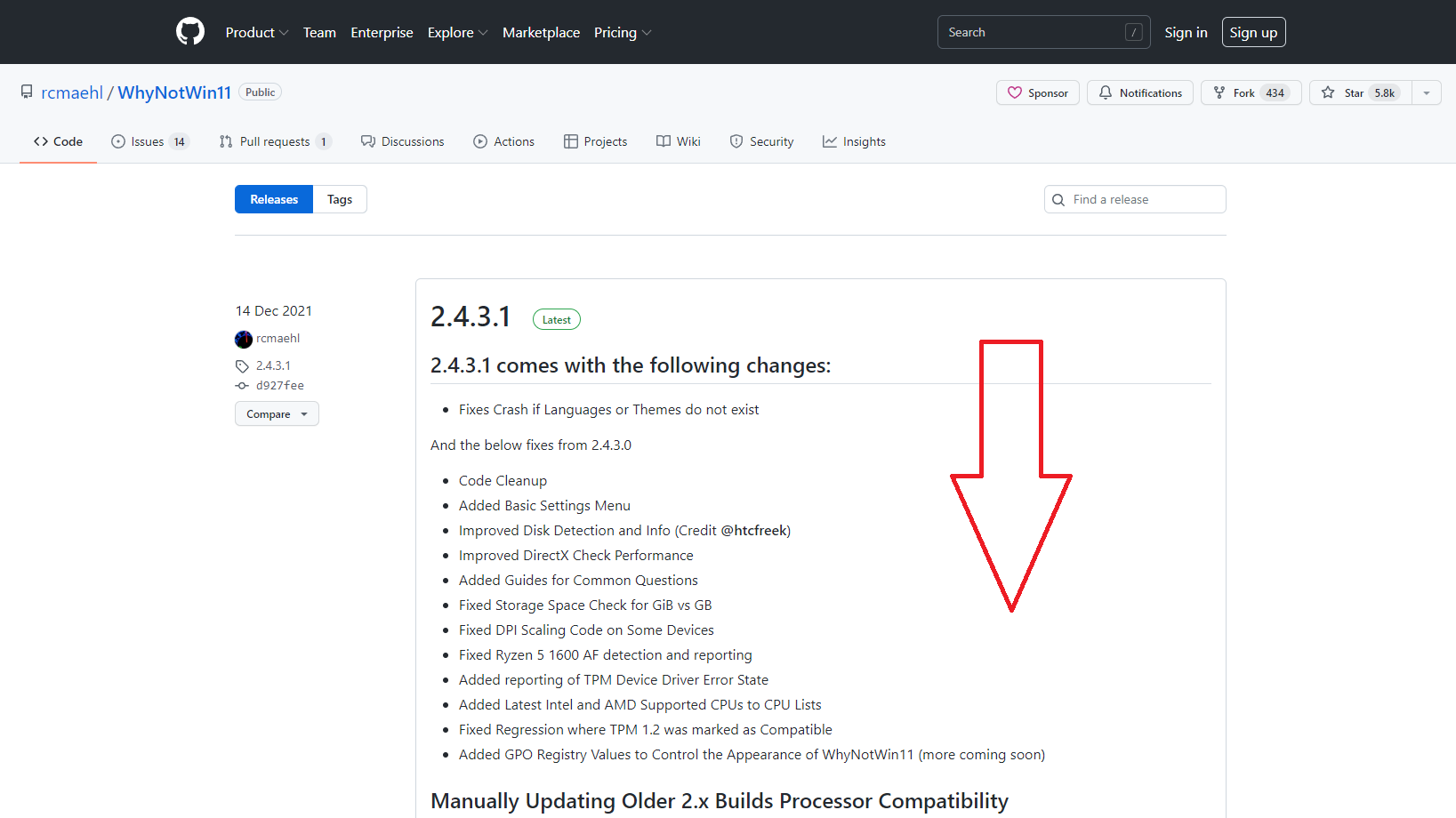1456x818 pixels.
Task: Click the GitHub logo icon
Action: 190,32
